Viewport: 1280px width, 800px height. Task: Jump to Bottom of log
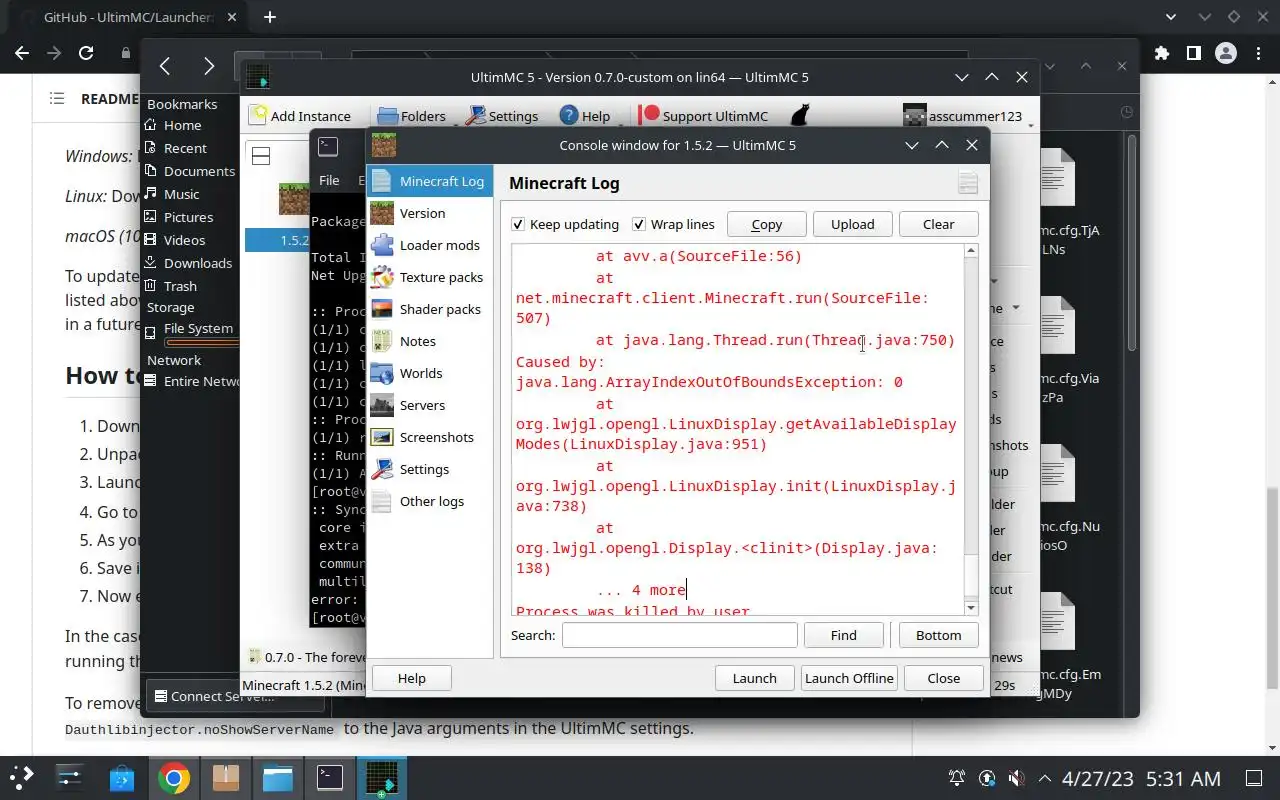(938, 635)
